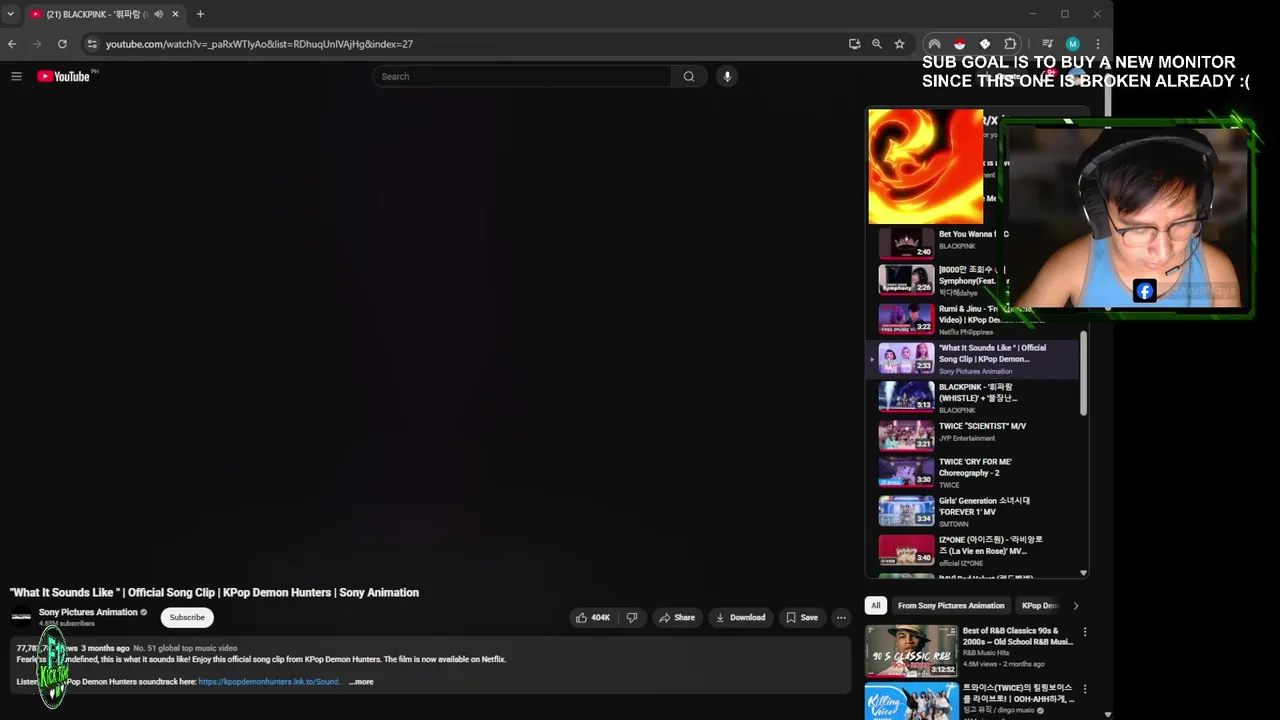Click the Facebook icon on the webcam overlay

click(x=1145, y=291)
